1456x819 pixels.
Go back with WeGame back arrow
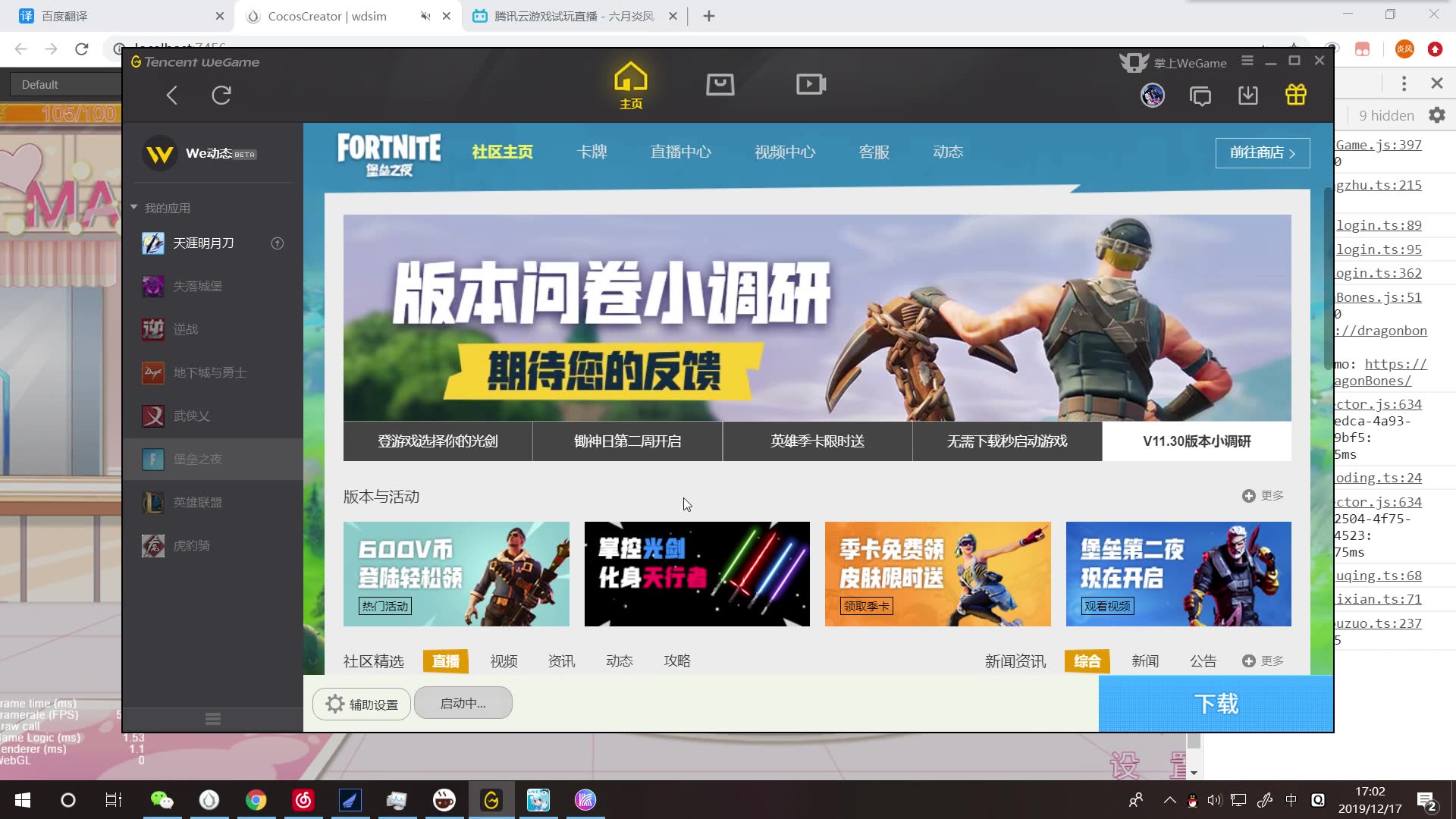pyautogui.click(x=172, y=95)
